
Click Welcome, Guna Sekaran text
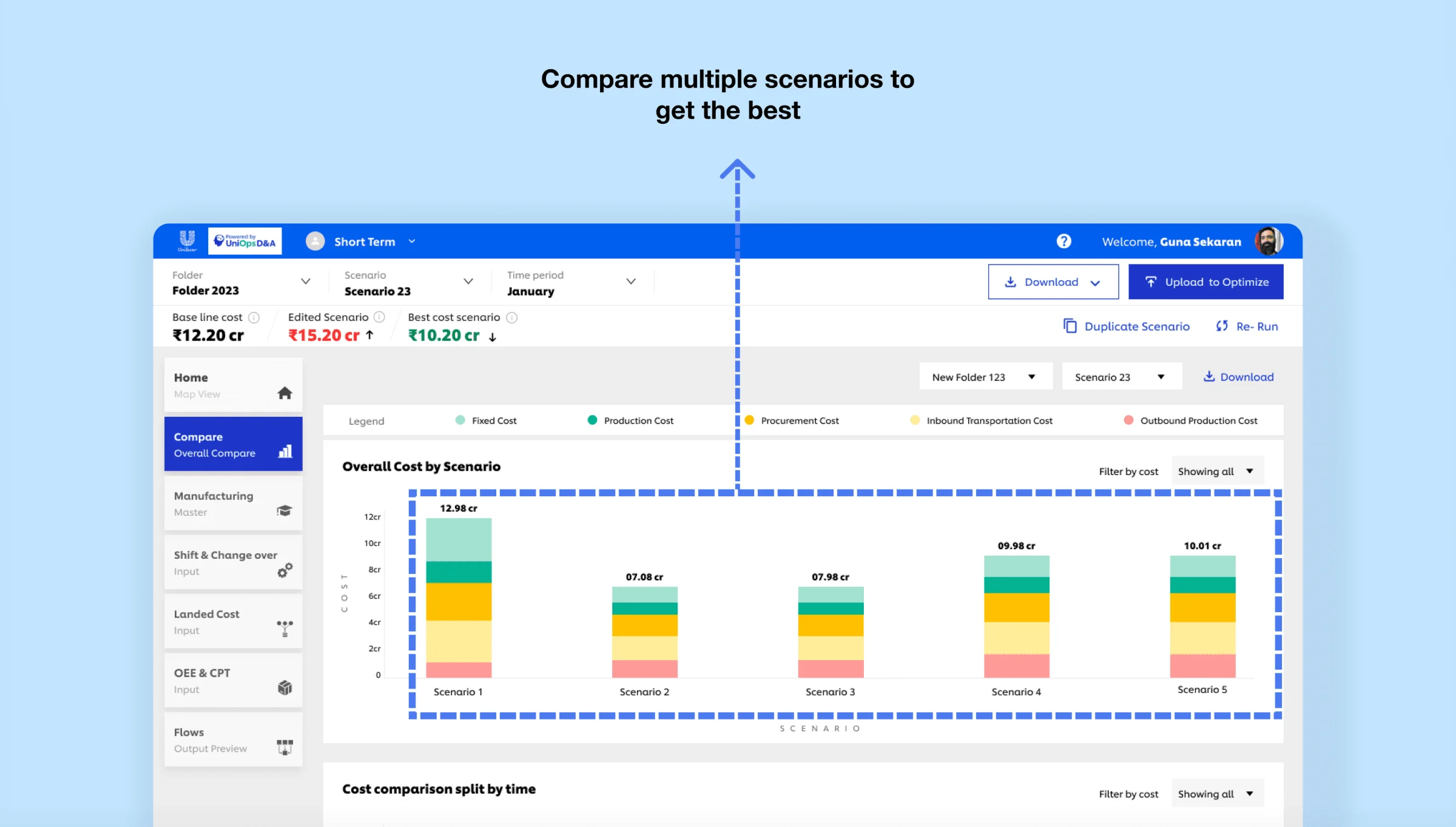click(x=1171, y=241)
